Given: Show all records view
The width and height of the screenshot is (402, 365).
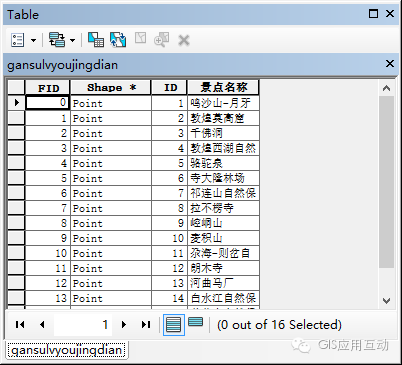Looking at the screenshot, I should (x=174, y=324).
